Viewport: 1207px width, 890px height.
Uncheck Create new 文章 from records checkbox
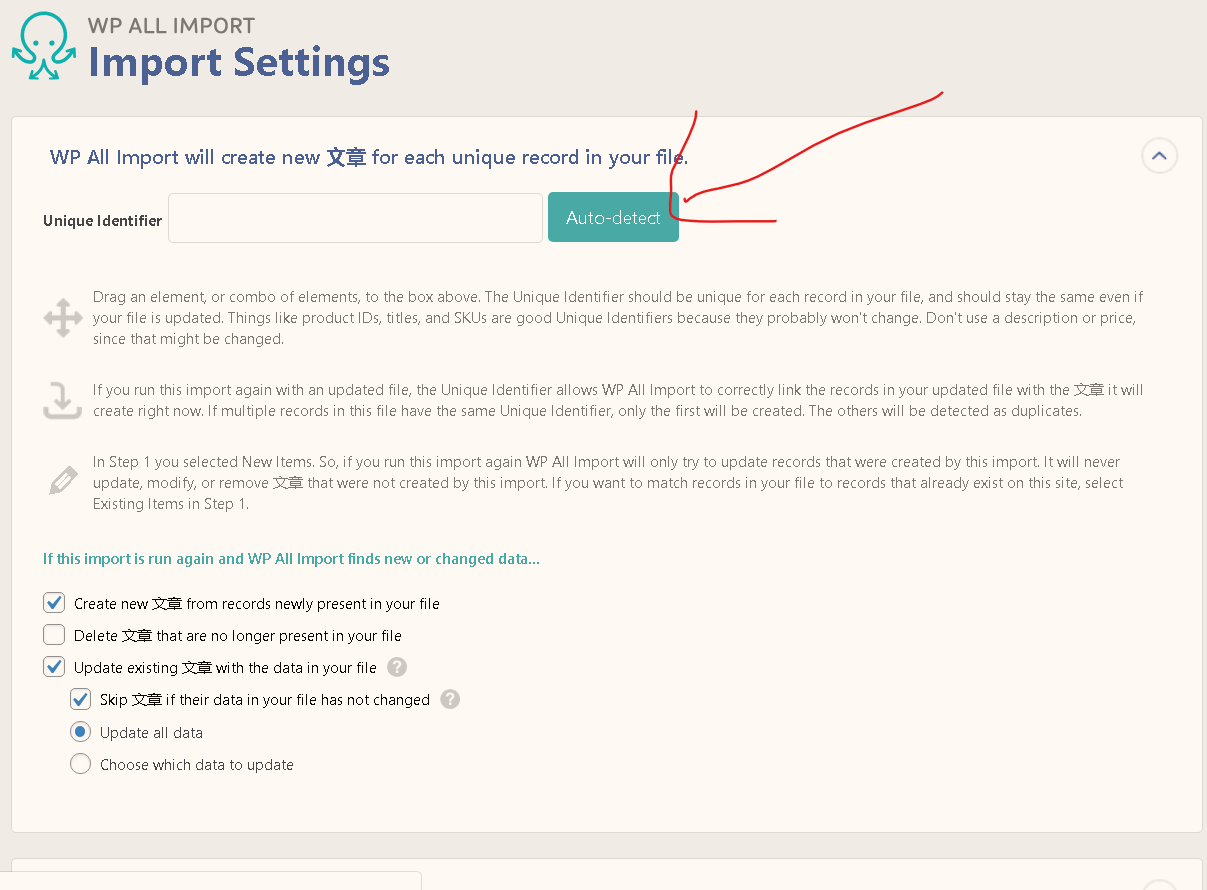(54, 603)
